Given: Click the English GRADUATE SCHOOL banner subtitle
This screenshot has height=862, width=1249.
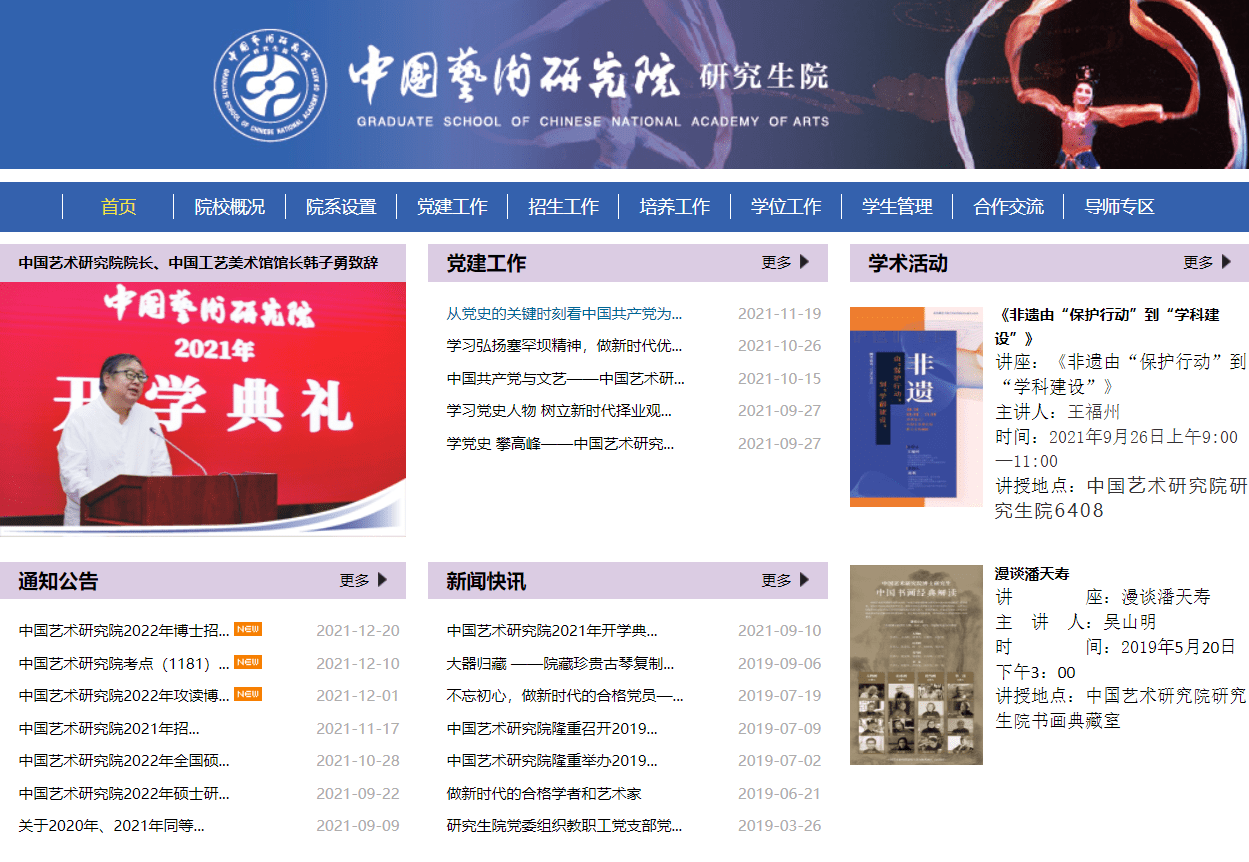Looking at the screenshot, I should tap(593, 122).
